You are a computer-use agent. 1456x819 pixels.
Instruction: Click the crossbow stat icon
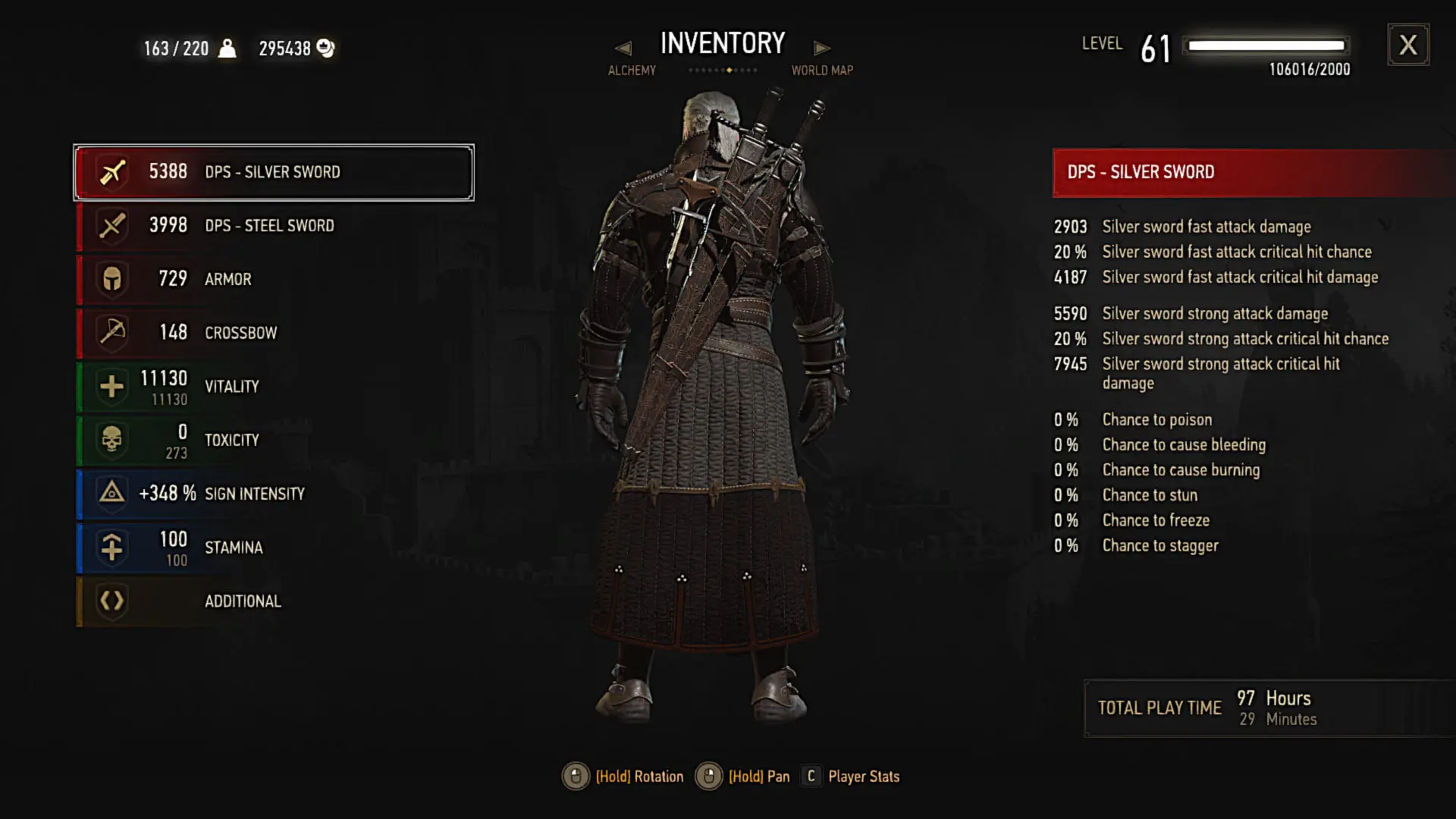point(112,332)
